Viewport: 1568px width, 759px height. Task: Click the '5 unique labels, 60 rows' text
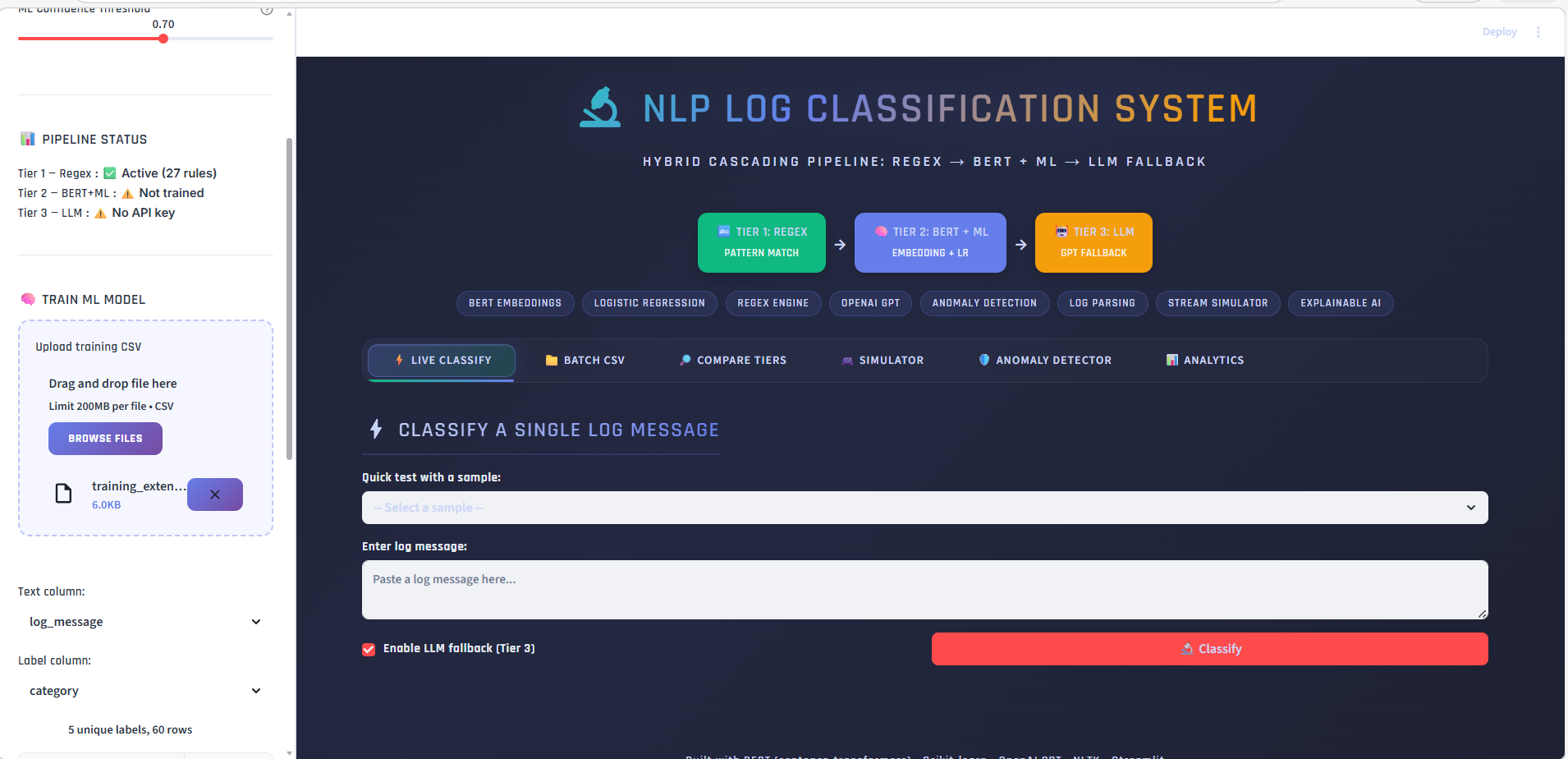point(130,729)
